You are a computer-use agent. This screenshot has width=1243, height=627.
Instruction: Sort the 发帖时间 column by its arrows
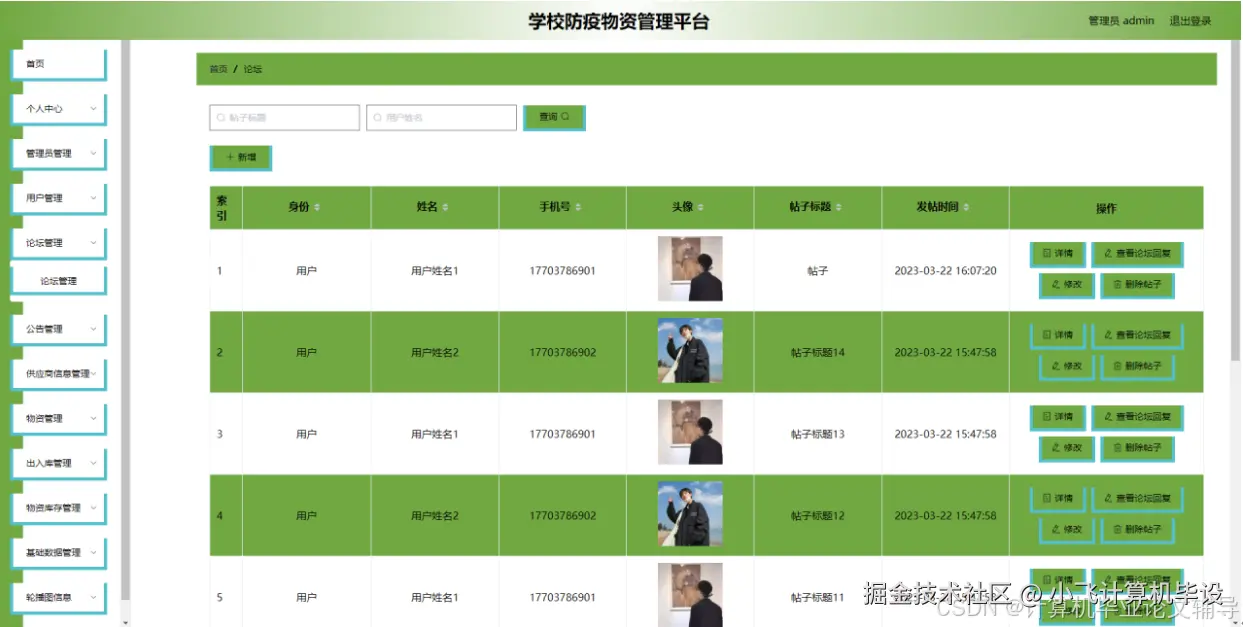point(966,207)
